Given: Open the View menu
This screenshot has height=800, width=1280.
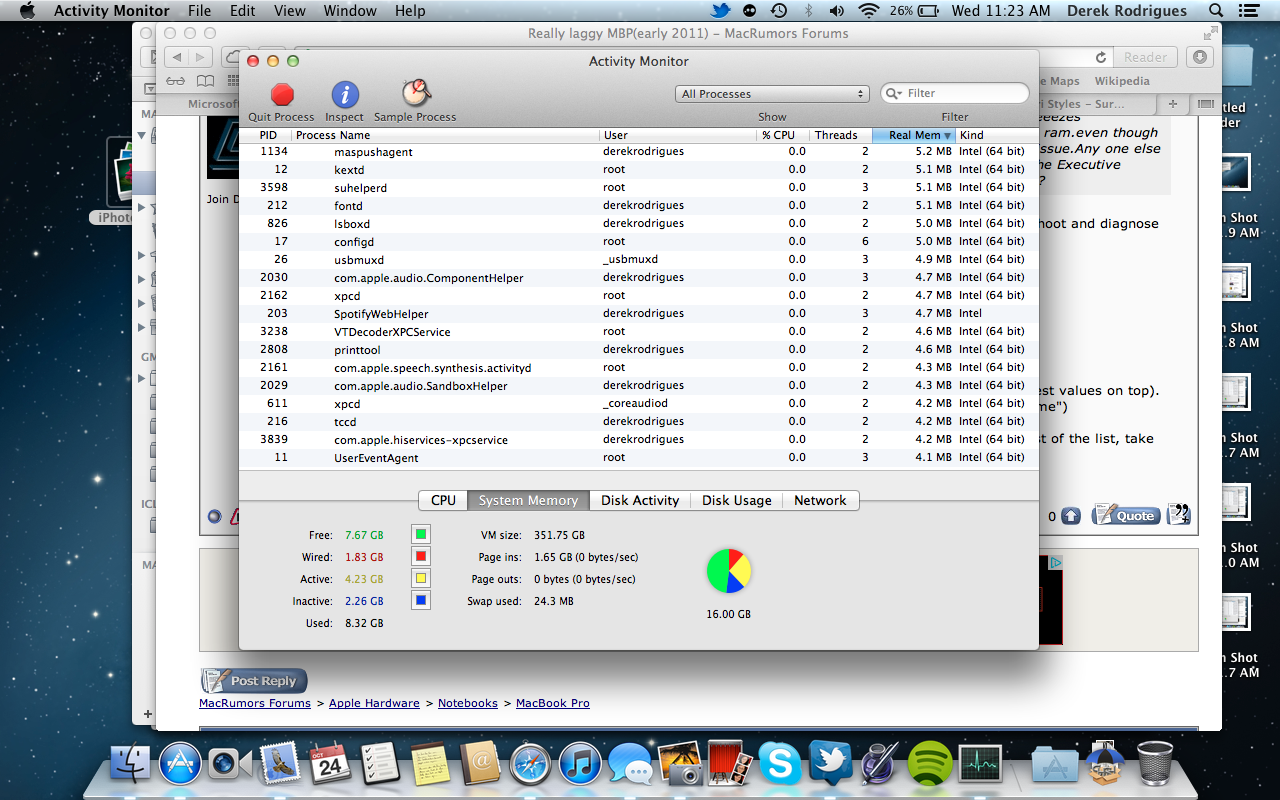Looking at the screenshot, I should point(289,11).
